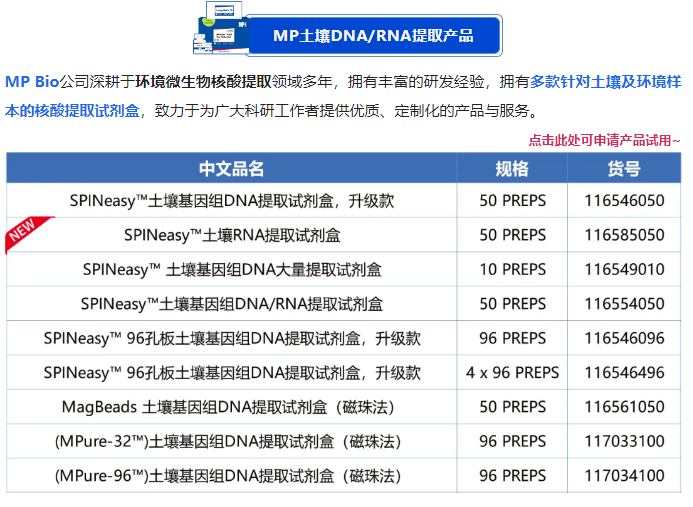Click the (MPure-32) 土壤基因组DNA提取试剂盒 name

click(x=228, y=442)
